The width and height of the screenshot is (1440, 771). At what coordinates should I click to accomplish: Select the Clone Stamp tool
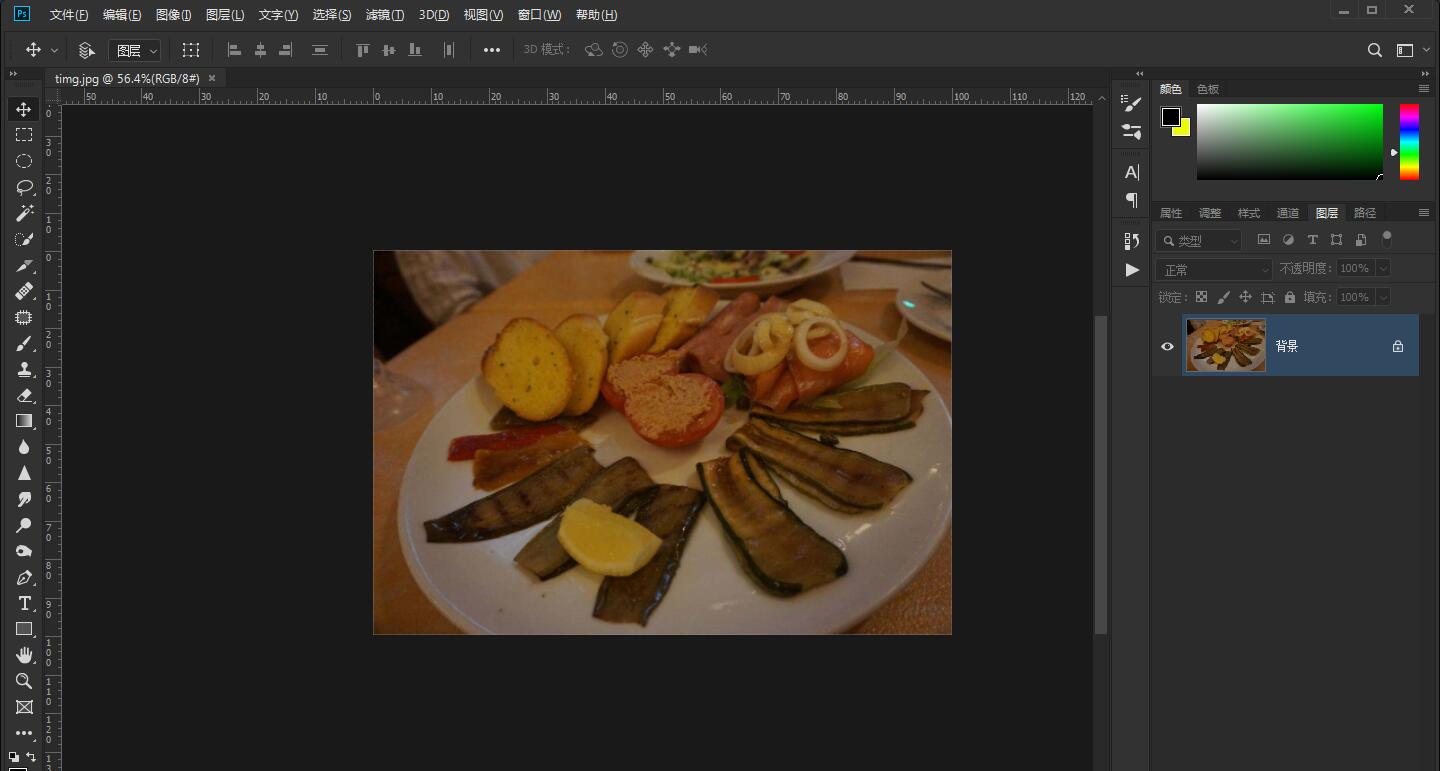pyautogui.click(x=24, y=369)
